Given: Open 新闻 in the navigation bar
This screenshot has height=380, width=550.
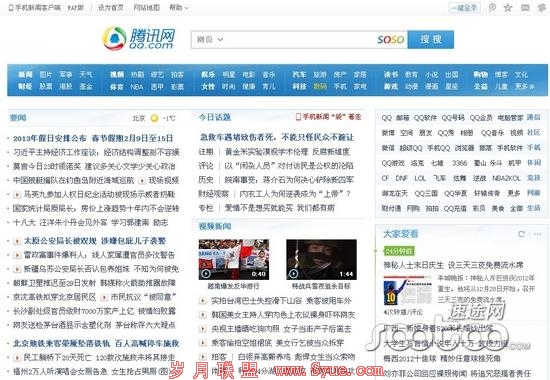Looking at the screenshot, I should tap(25, 74).
